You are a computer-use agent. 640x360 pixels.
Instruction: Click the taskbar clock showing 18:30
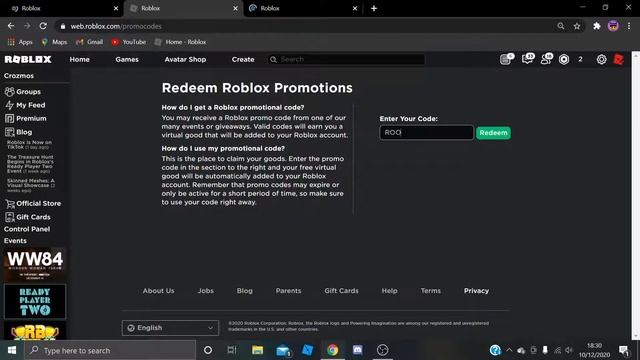coord(594,350)
